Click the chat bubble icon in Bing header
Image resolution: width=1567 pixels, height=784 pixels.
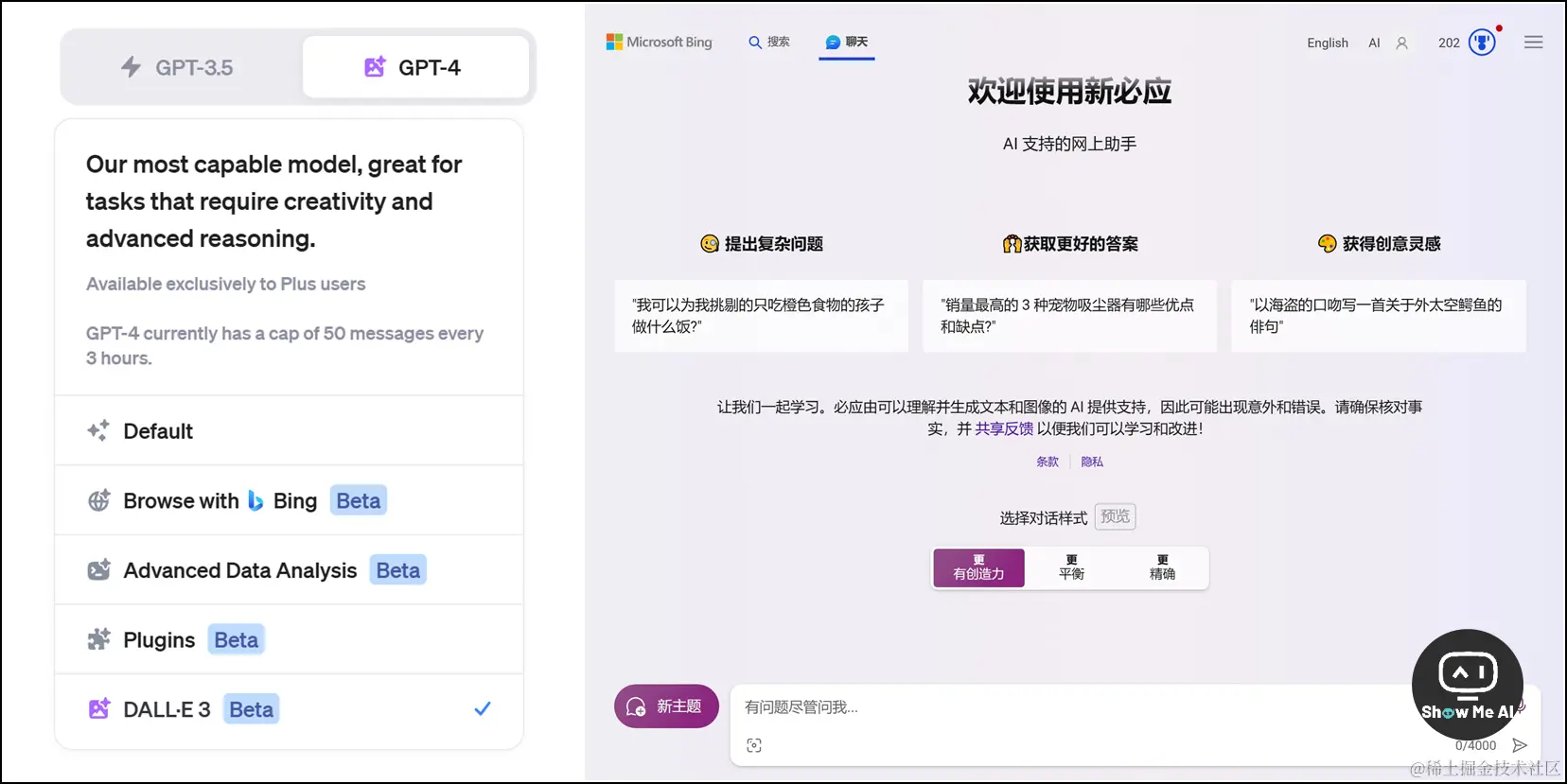click(x=833, y=43)
